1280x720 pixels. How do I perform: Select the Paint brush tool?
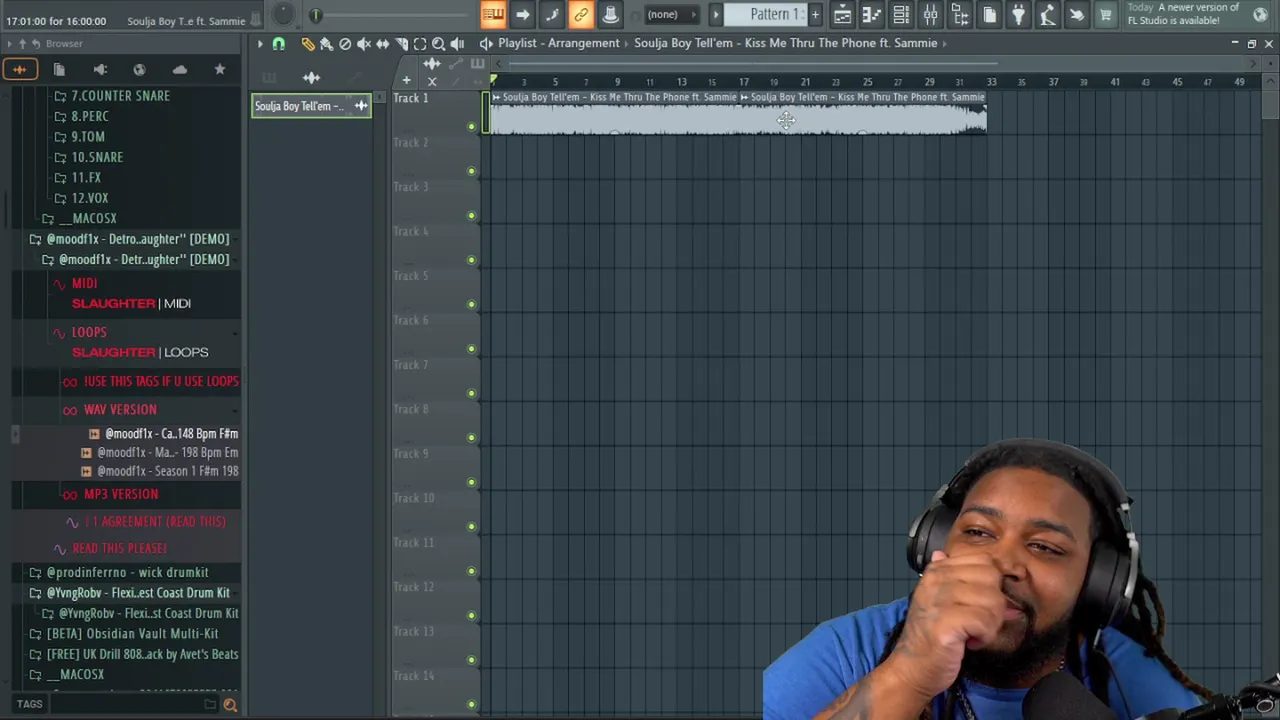[326, 44]
